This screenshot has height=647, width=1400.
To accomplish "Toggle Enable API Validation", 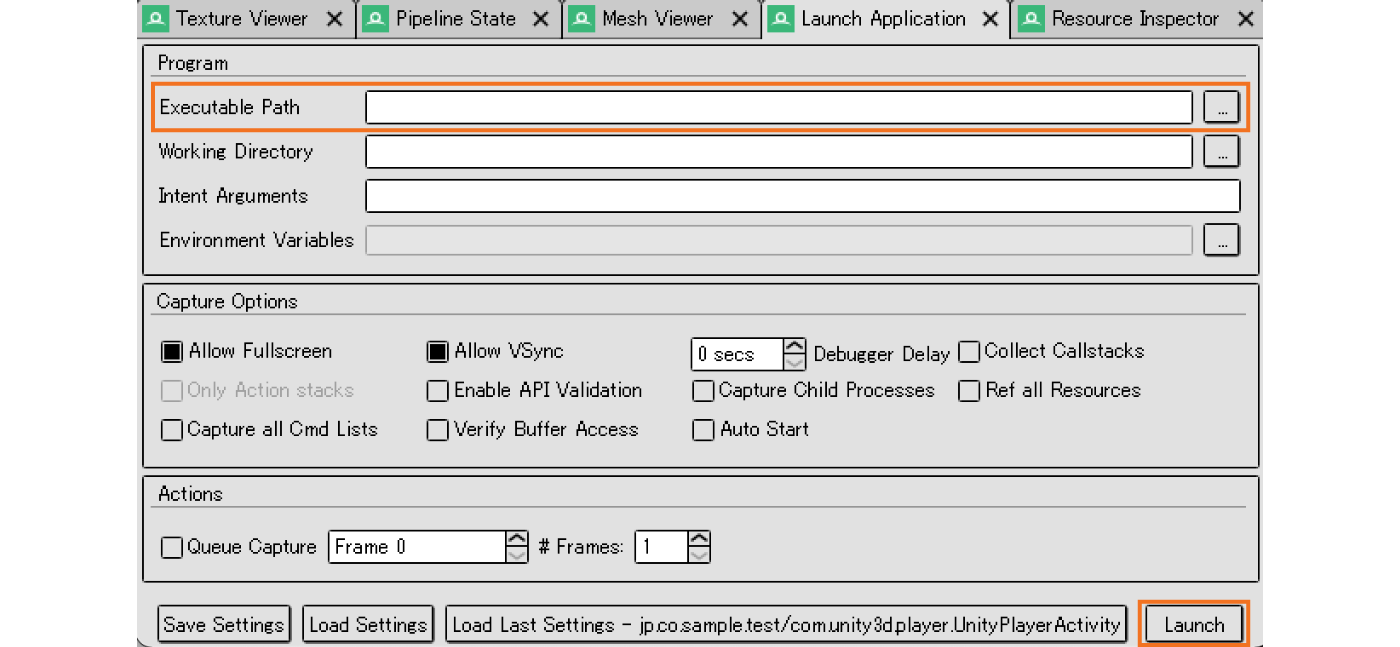I will 437,391.
